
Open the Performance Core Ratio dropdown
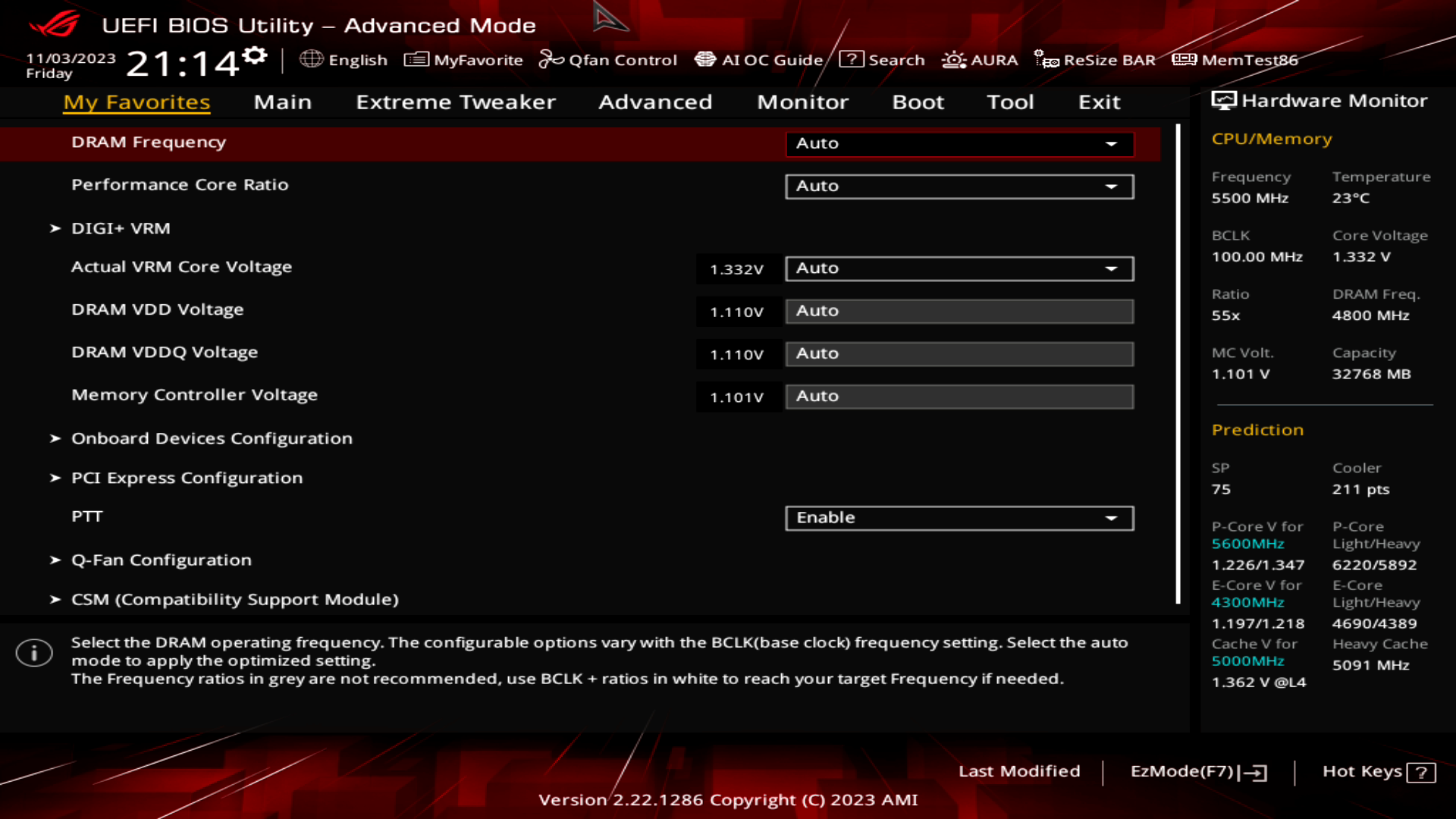959,187
